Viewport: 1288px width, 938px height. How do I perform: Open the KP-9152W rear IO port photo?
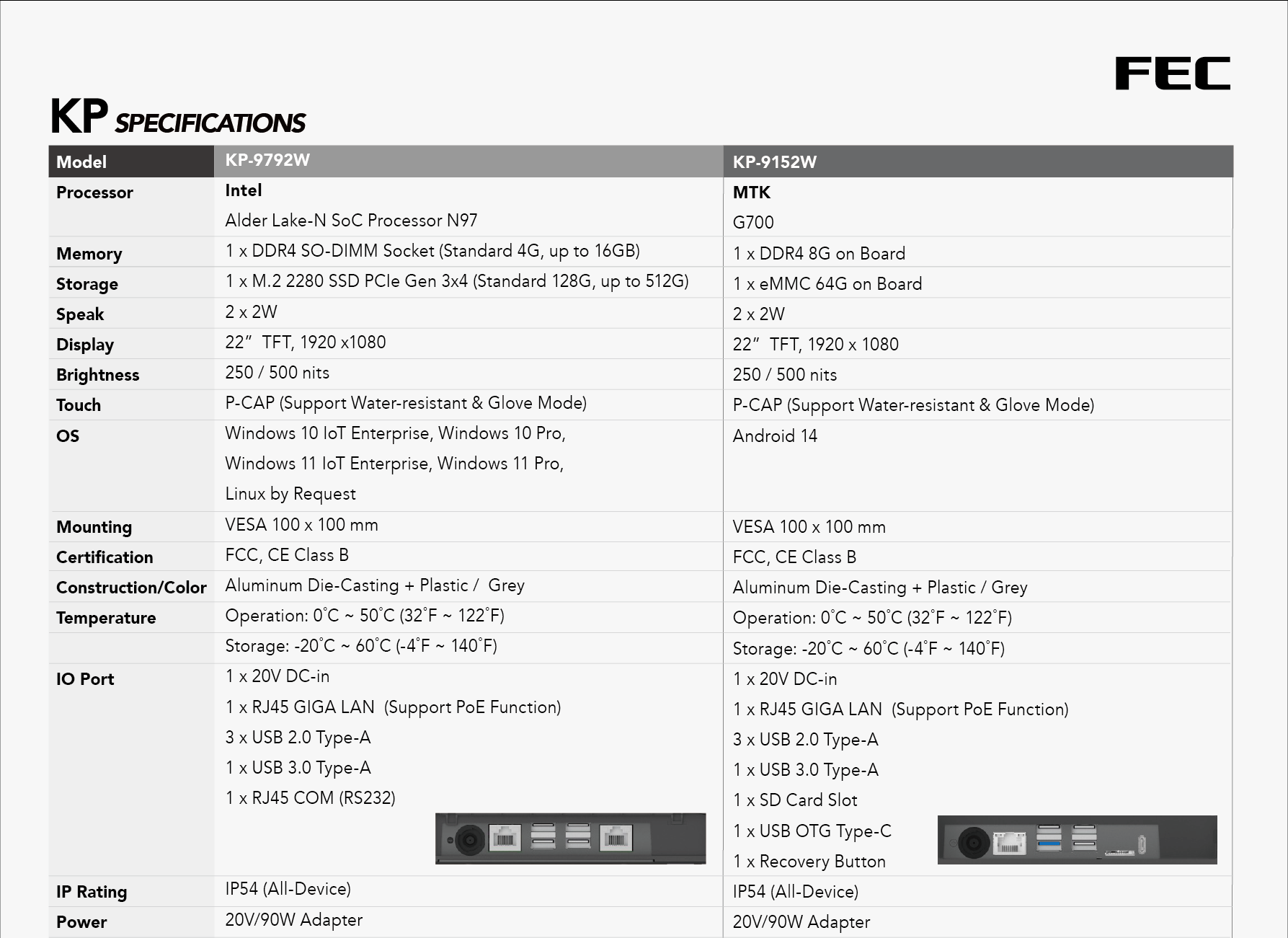1077,840
